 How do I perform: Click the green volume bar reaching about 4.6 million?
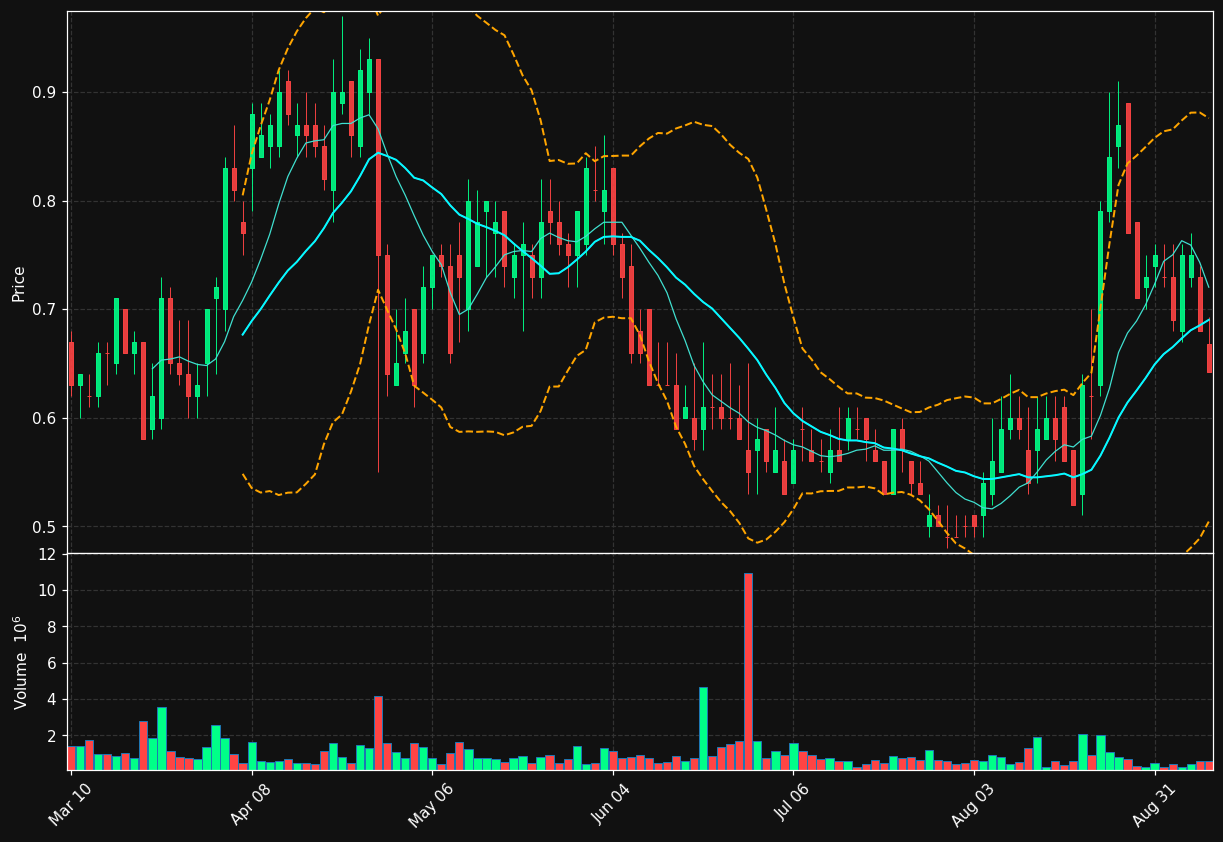[703, 728]
